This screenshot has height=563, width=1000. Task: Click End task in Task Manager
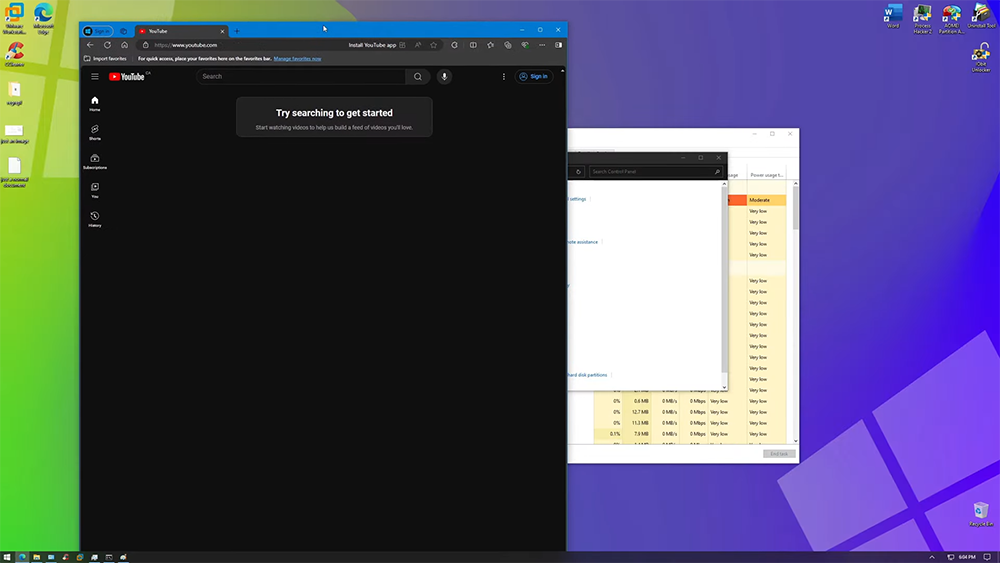[x=779, y=454]
